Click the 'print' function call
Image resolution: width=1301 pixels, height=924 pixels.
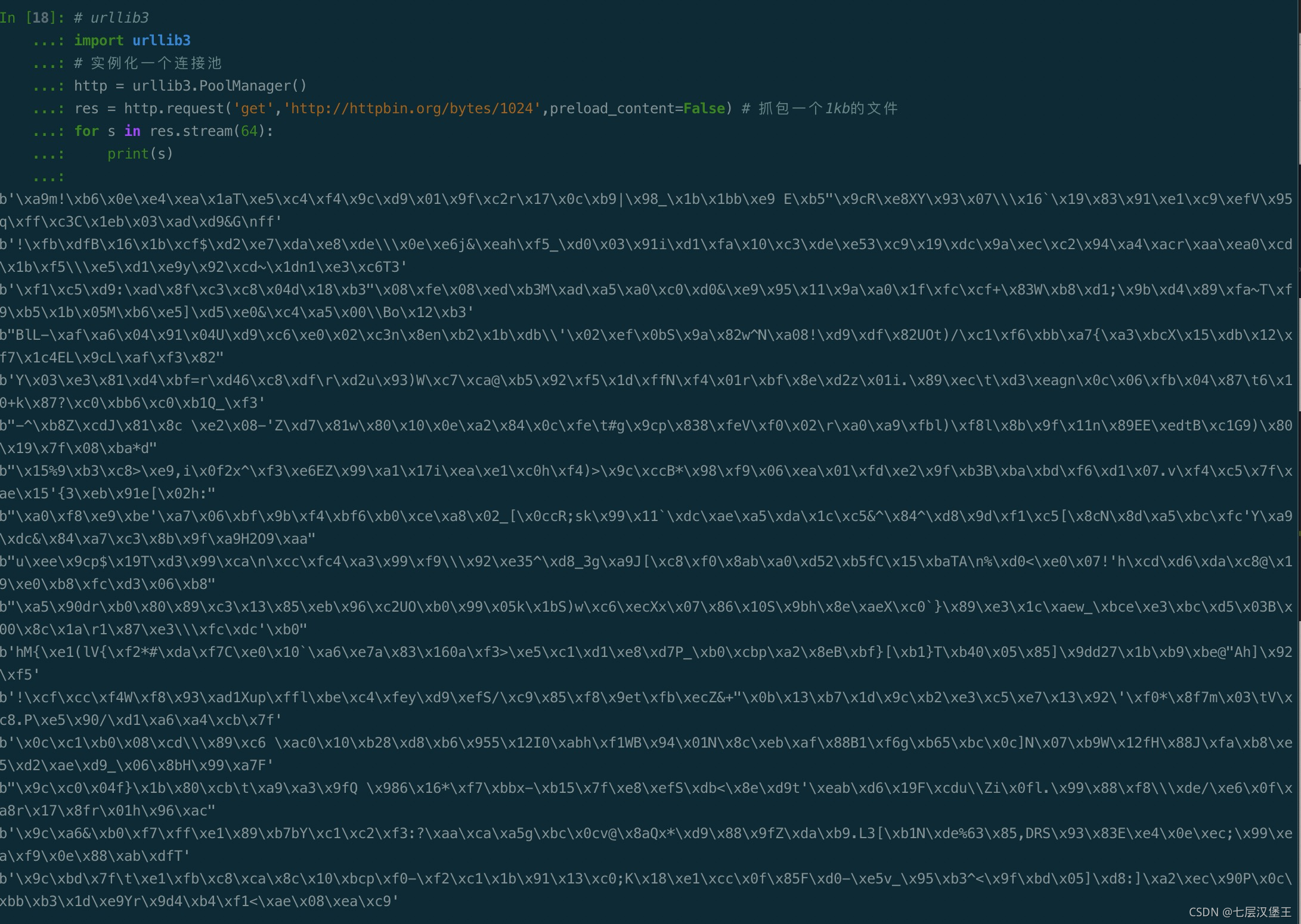[128, 154]
